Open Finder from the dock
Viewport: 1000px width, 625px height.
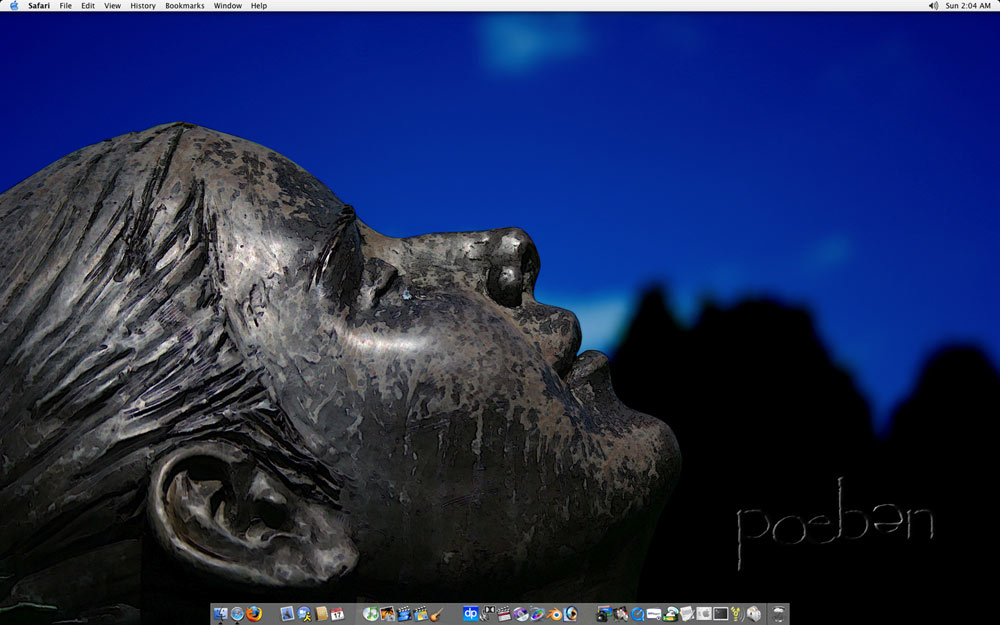pyautogui.click(x=220, y=614)
